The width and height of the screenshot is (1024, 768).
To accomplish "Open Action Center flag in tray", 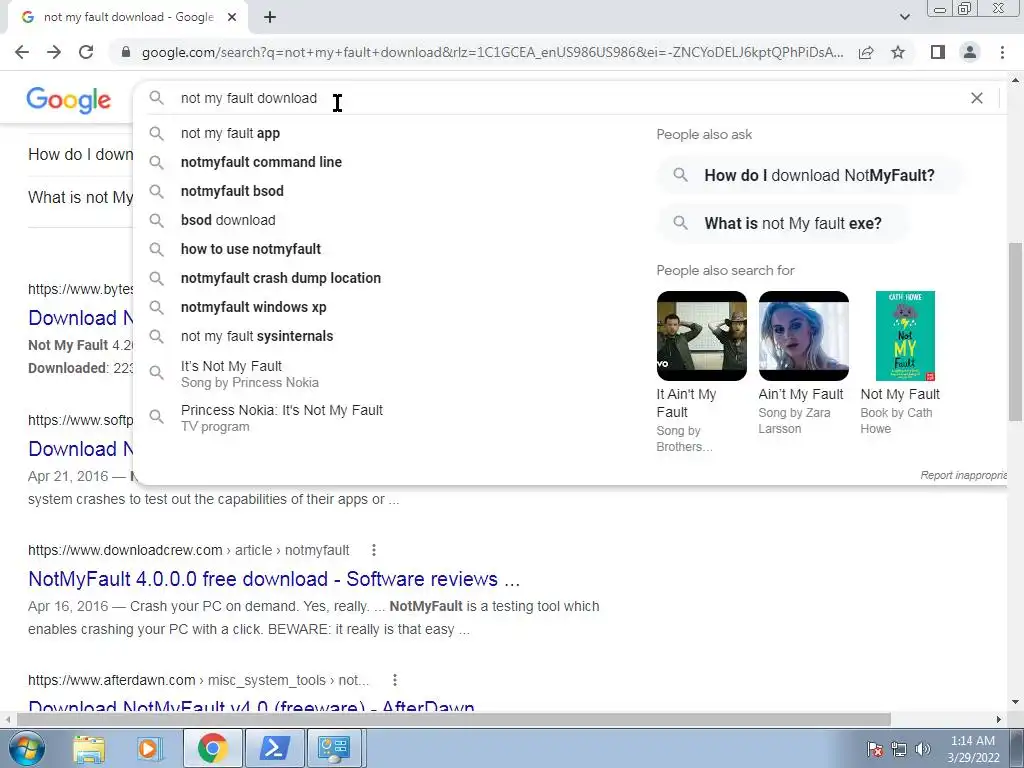I will [x=875, y=750].
